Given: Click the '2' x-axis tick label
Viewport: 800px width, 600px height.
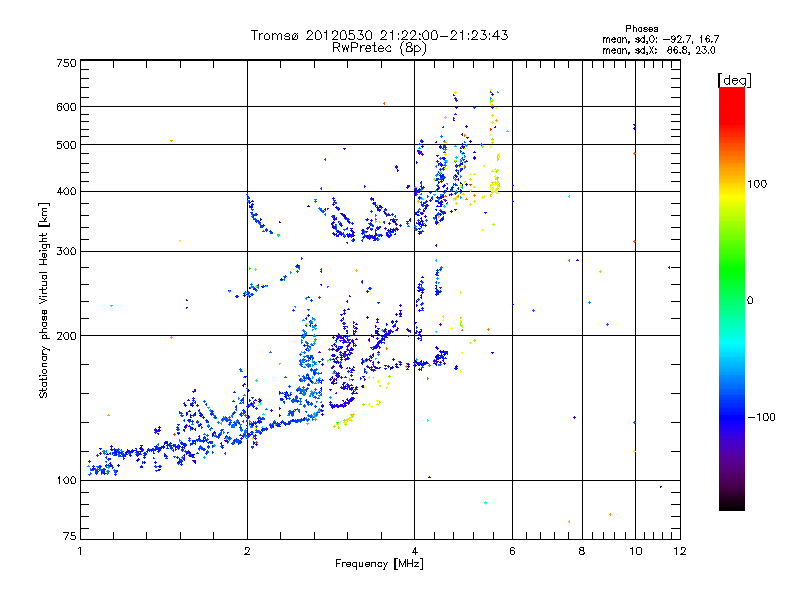Looking at the screenshot, I should point(247,551).
